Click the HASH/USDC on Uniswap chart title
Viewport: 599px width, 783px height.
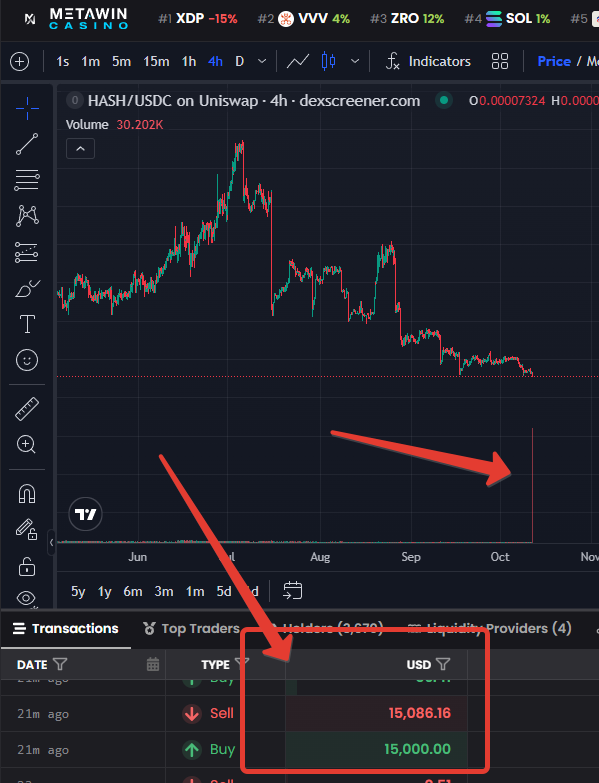click(x=254, y=101)
